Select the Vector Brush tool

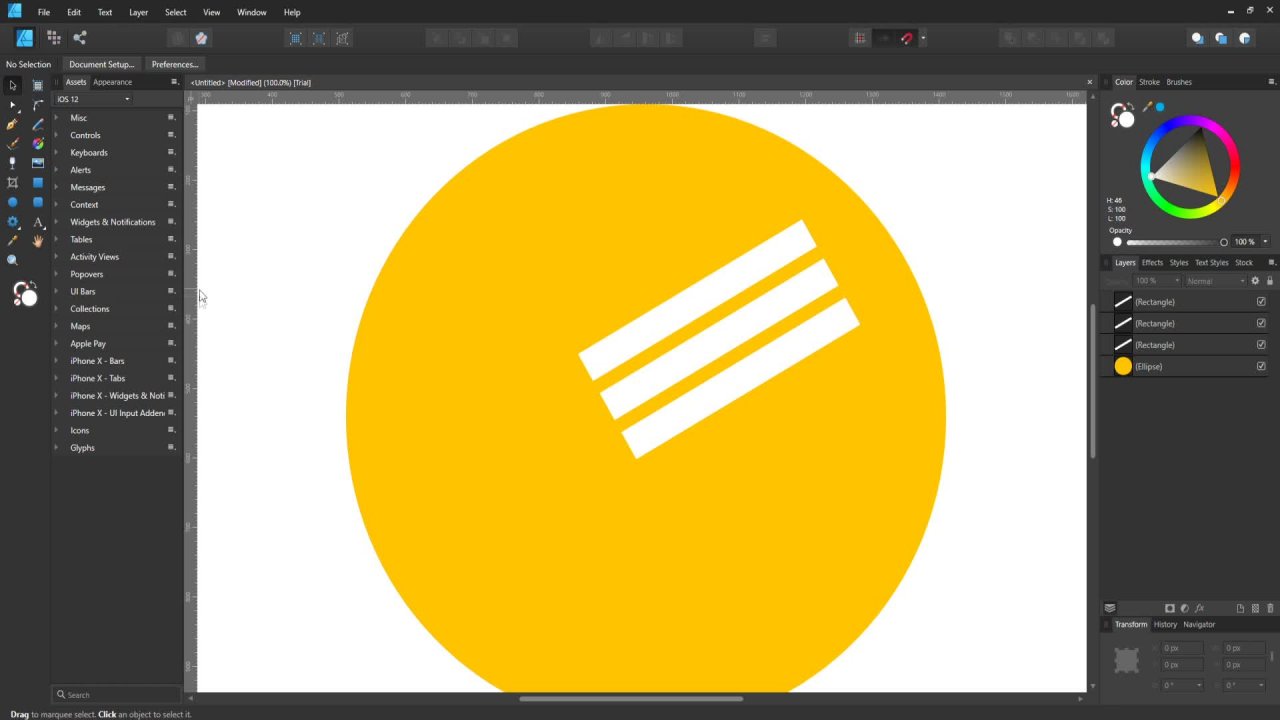[12, 144]
